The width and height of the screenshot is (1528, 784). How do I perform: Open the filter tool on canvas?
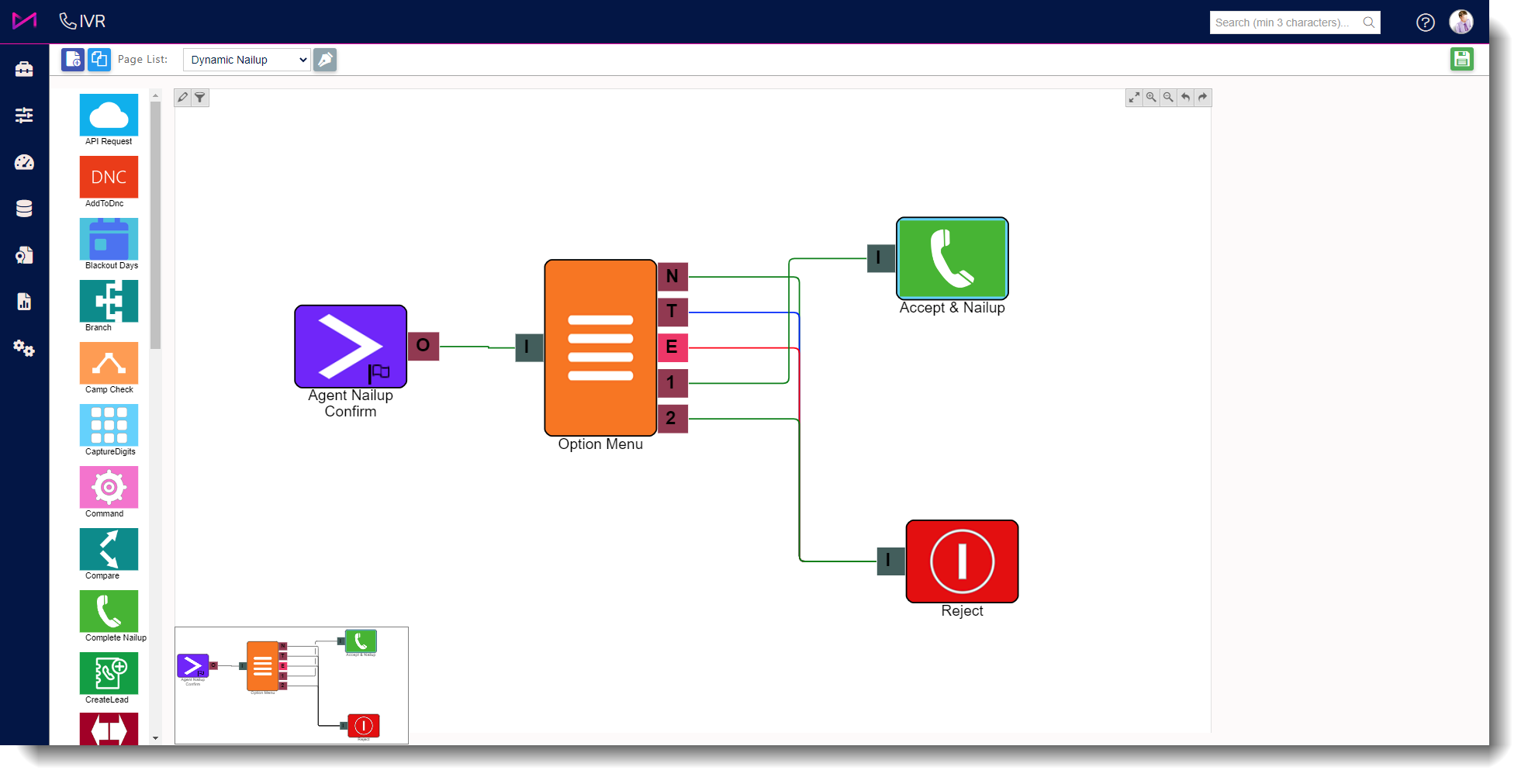coord(200,97)
